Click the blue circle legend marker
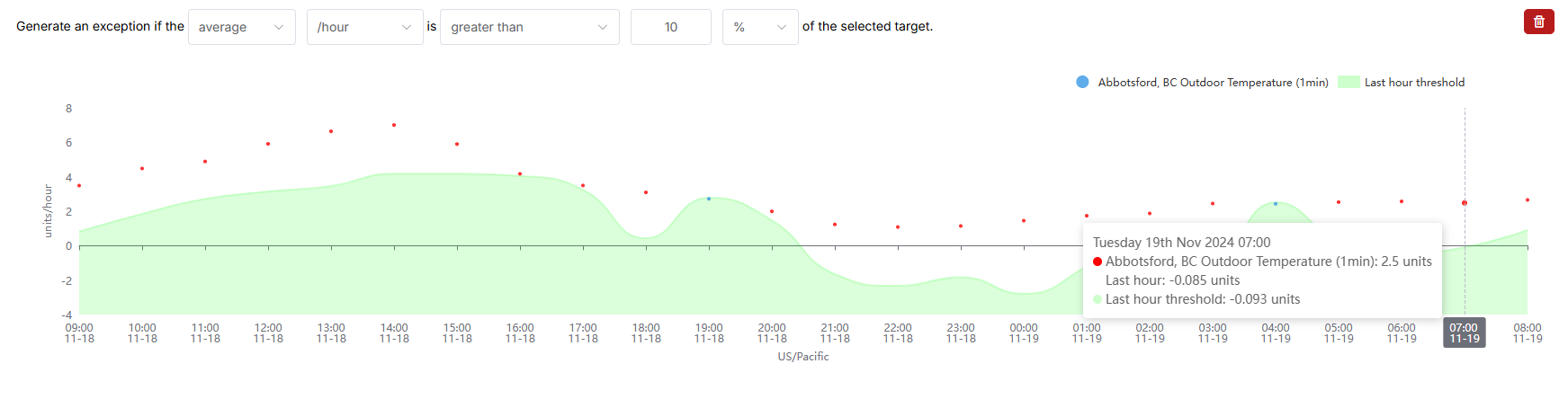1568x408 pixels. (1082, 82)
